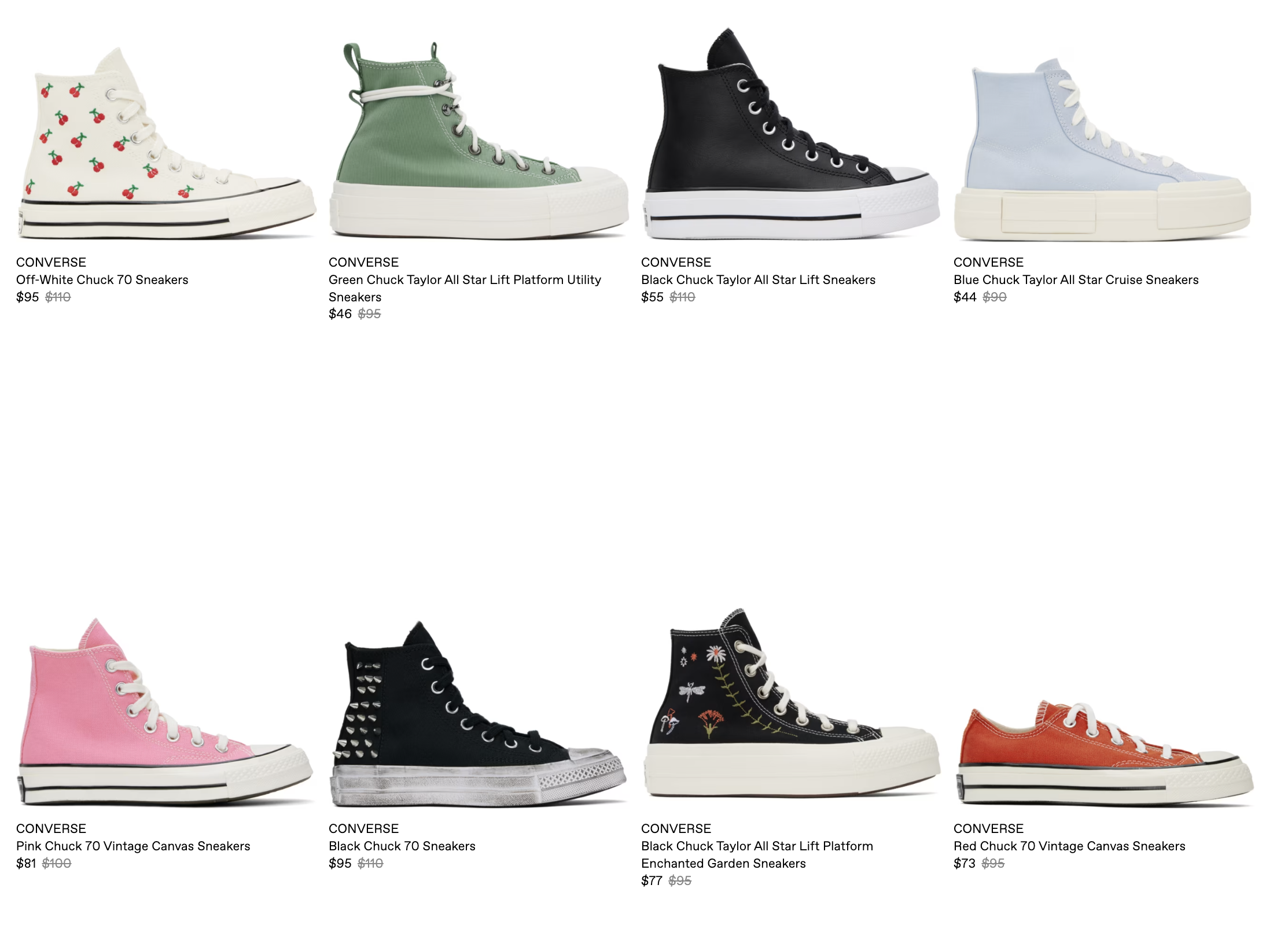The height and width of the screenshot is (929, 1288).
Task: Click Red Chuck 70 Vintage Canvas Sneakers title
Action: pos(1069,846)
